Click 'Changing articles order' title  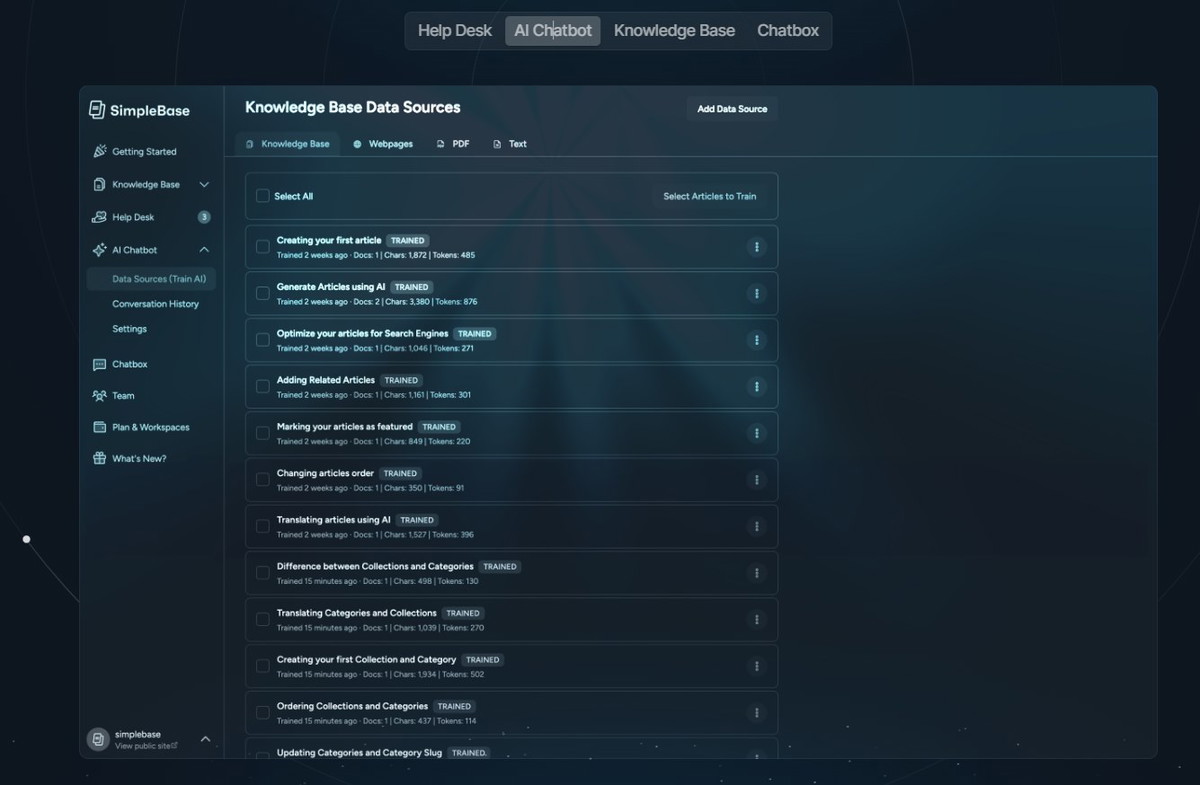[325, 473]
